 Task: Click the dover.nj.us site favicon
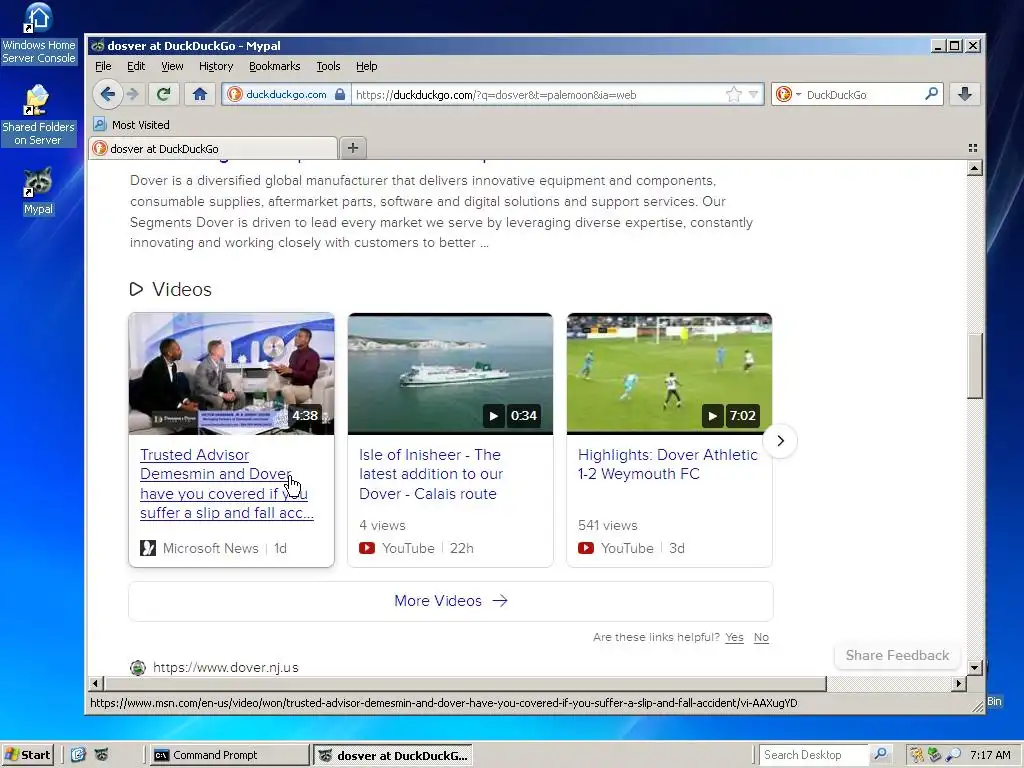pos(138,667)
